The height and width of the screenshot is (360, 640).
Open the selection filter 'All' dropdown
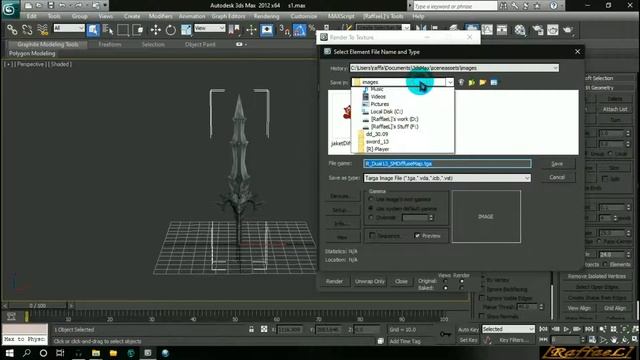click(69, 28)
